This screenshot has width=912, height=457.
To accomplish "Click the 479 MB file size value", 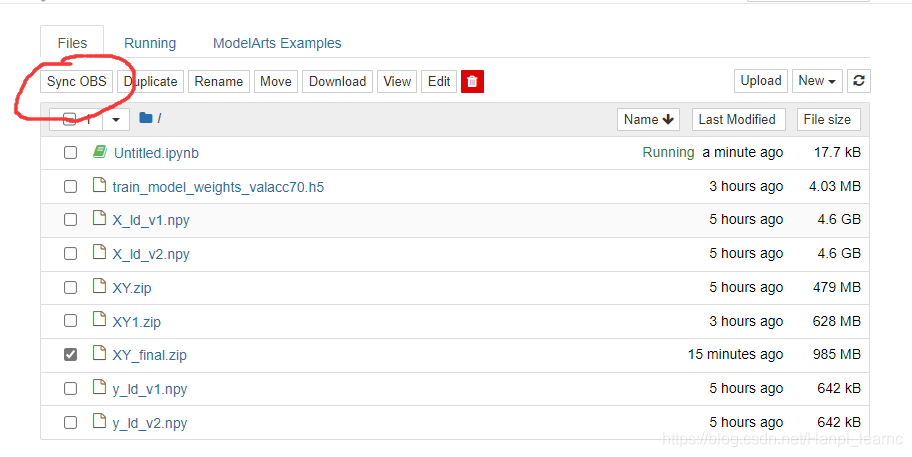I will (x=836, y=287).
